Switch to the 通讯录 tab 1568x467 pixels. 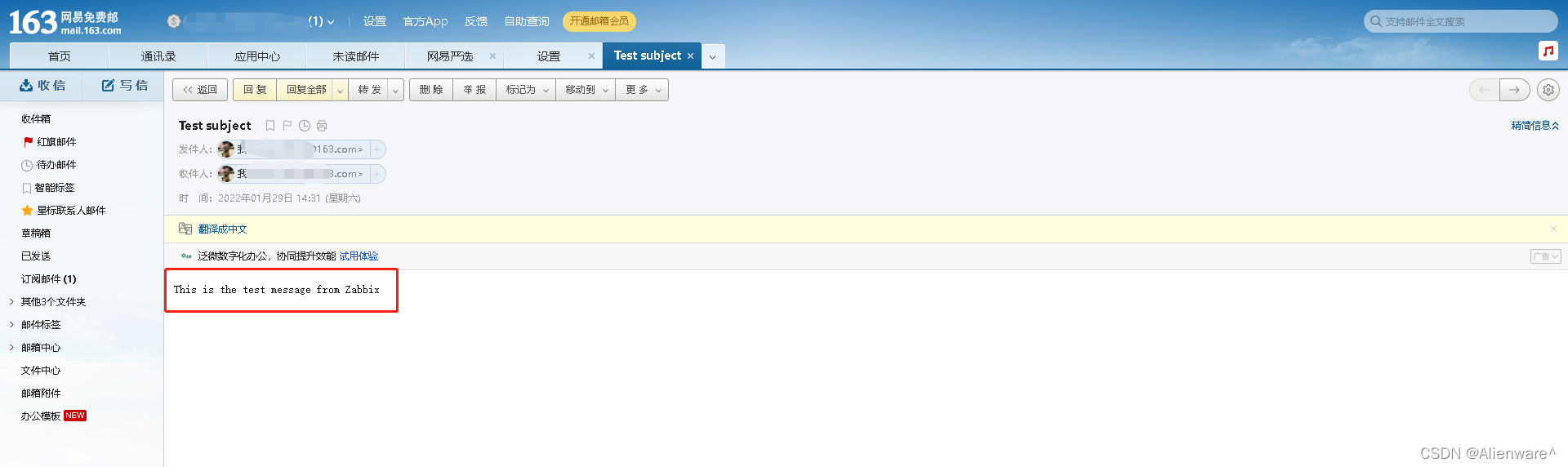tap(158, 56)
